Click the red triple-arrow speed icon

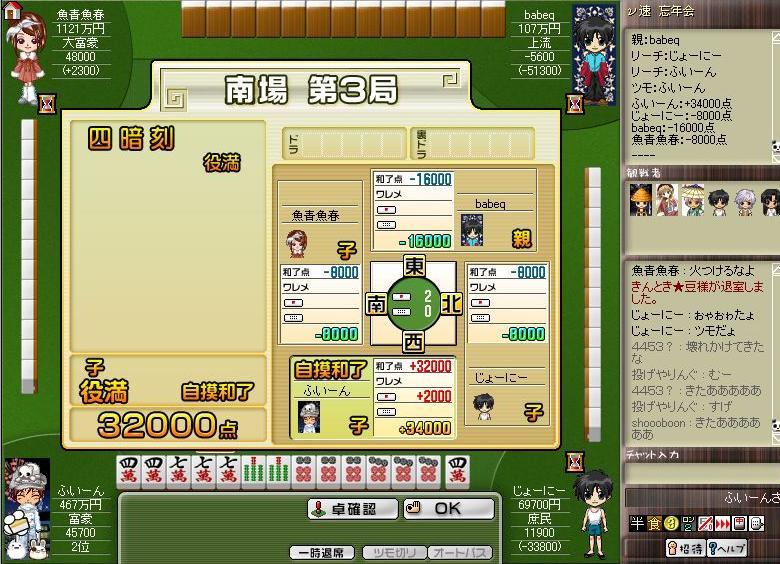pos(722,523)
